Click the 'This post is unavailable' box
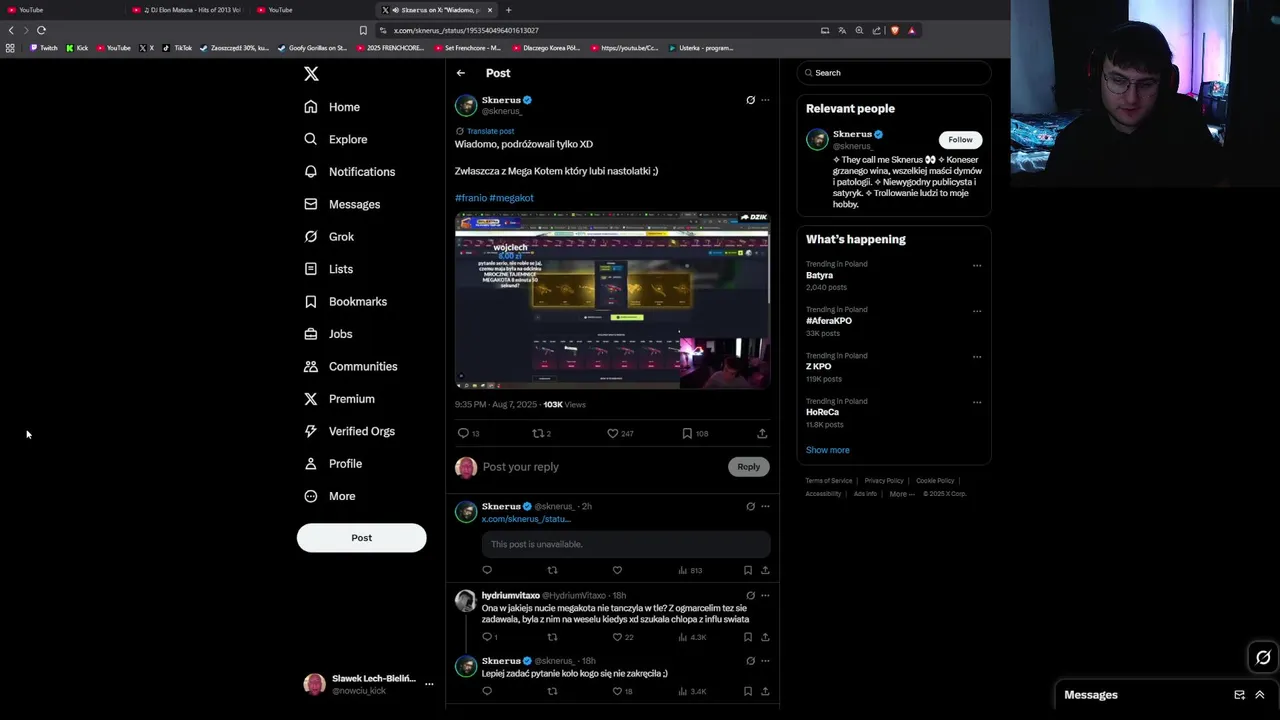Viewport: 1280px width, 720px height. (x=626, y=544)
